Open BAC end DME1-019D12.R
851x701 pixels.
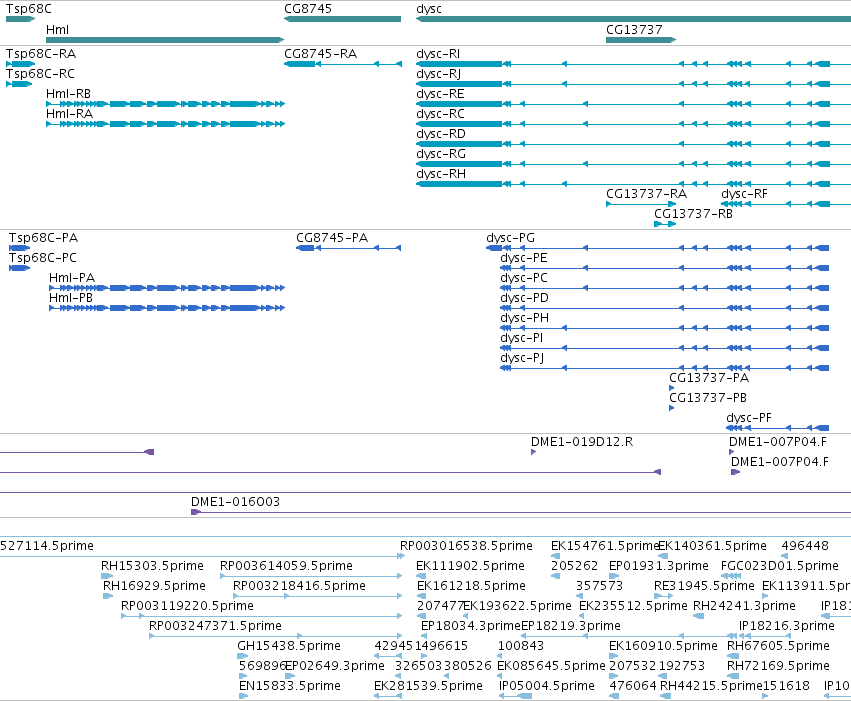pyautogui.click(x=534, y=452)
